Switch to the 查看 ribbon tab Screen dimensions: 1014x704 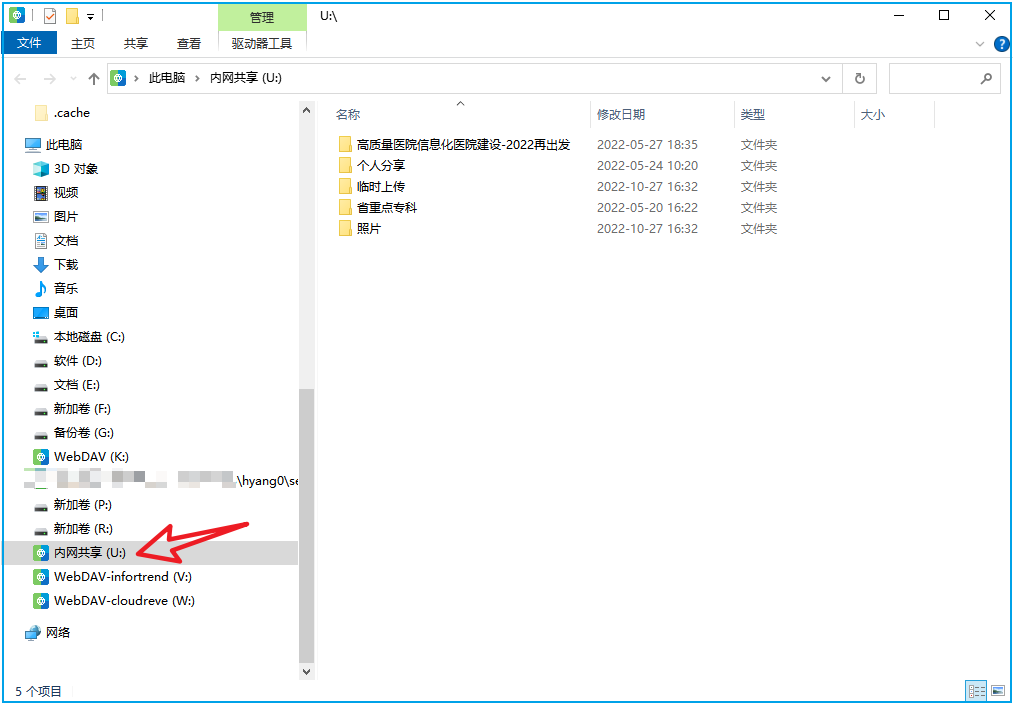pos(189,43)
